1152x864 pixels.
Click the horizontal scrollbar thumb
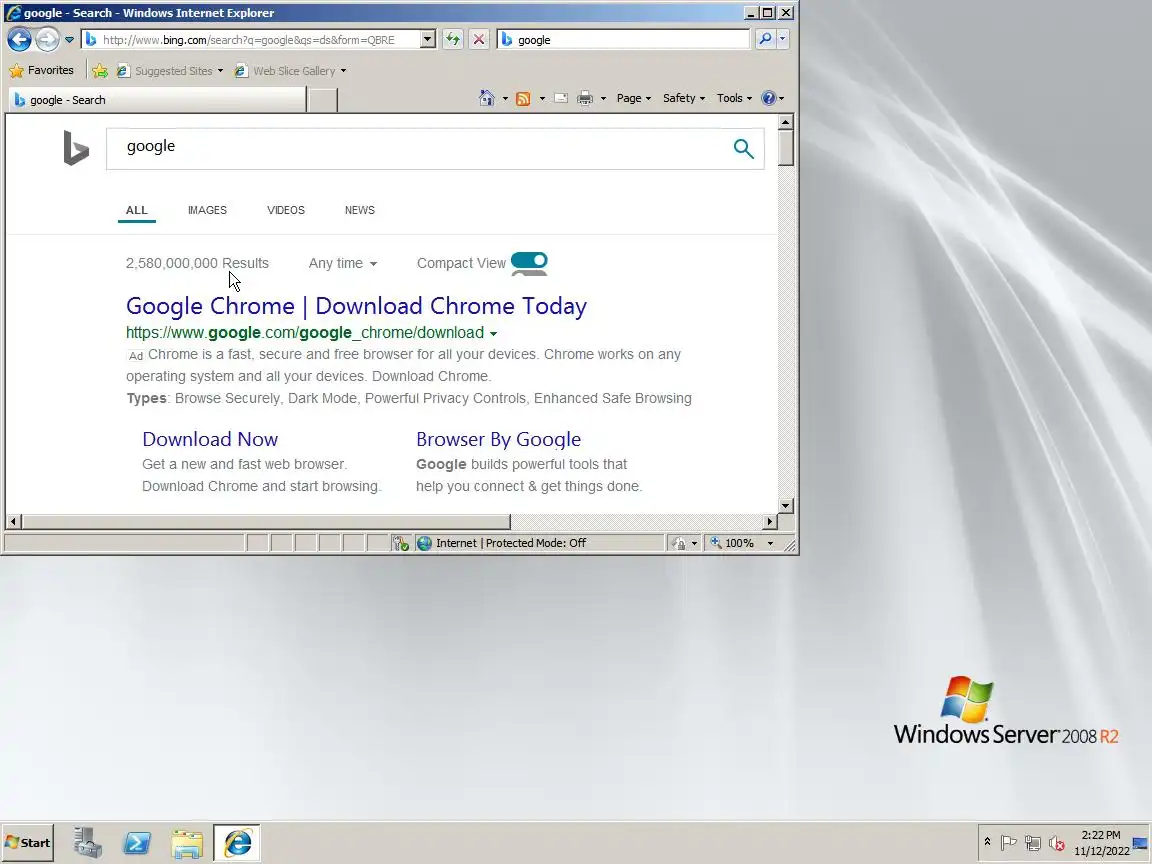(266, 522)
